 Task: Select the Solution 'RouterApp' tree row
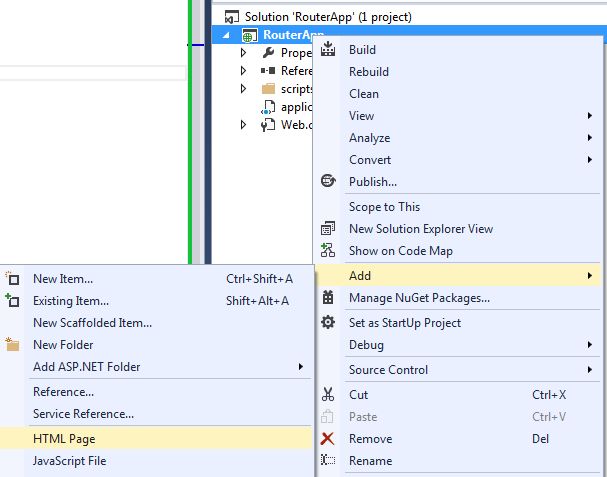point(409,17)
